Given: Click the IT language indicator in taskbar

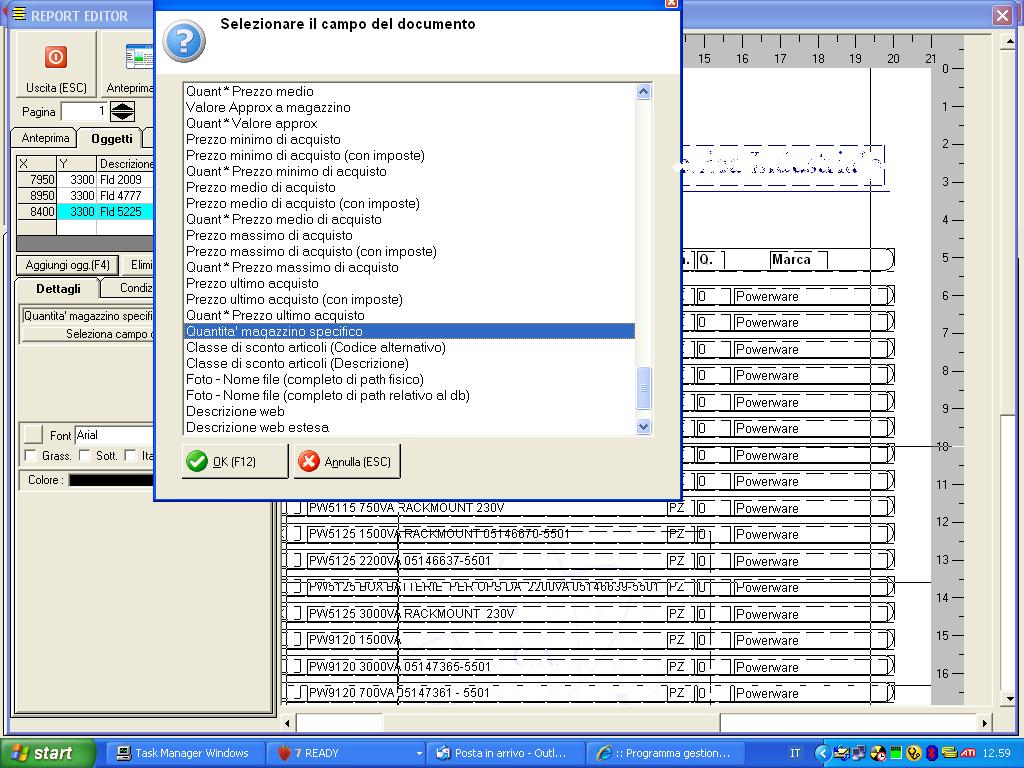Looking at the screenshot, I should [795, 753].
